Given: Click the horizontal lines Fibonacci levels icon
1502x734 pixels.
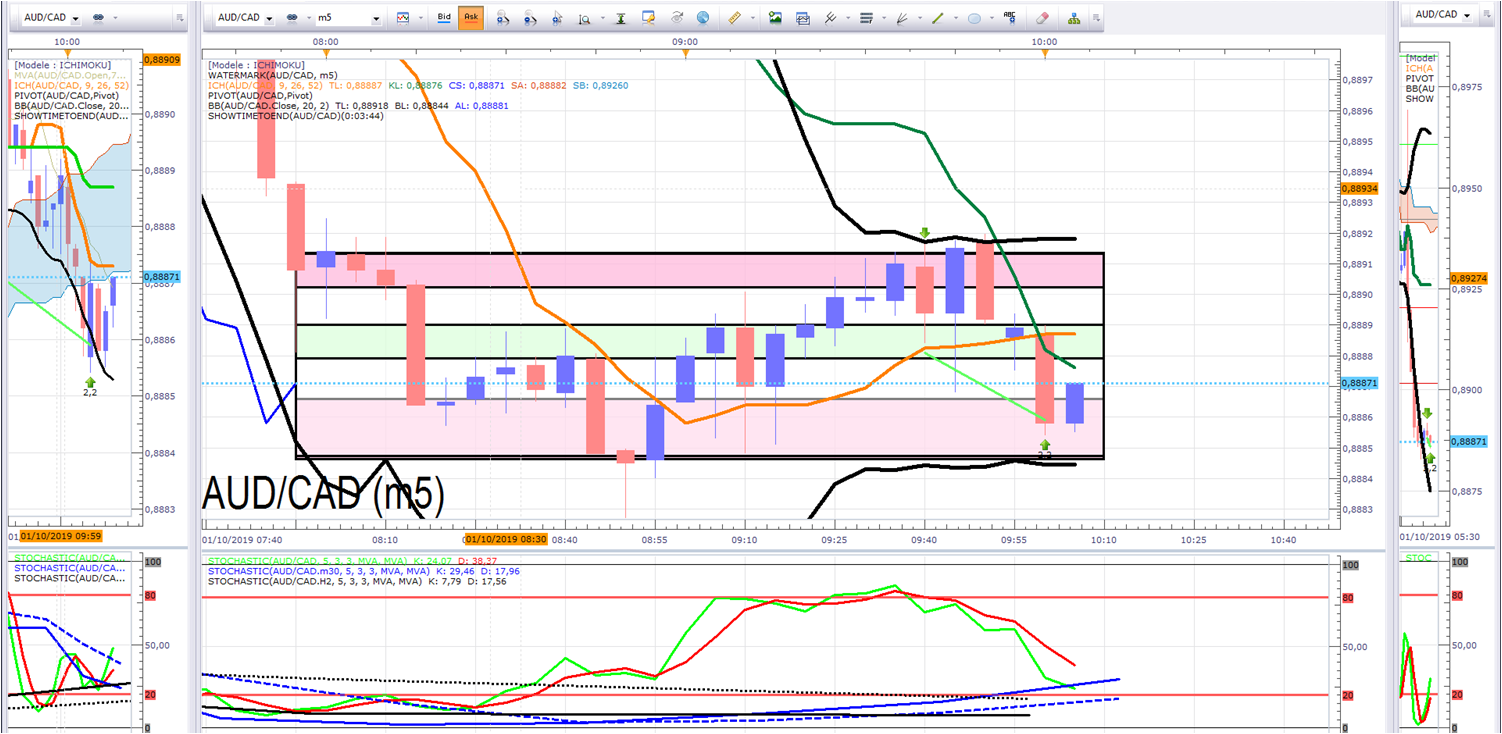Looking at the screenshot, I should click(866, 18).
